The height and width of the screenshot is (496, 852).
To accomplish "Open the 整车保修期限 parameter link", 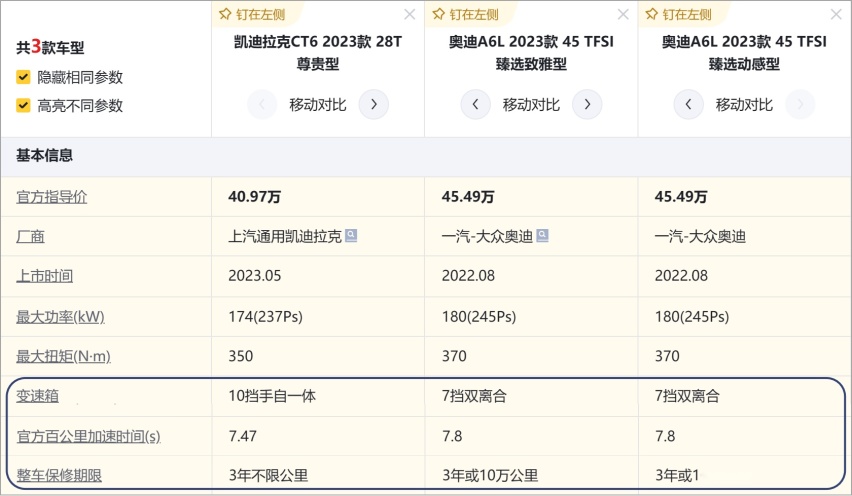I will [59, 475].
